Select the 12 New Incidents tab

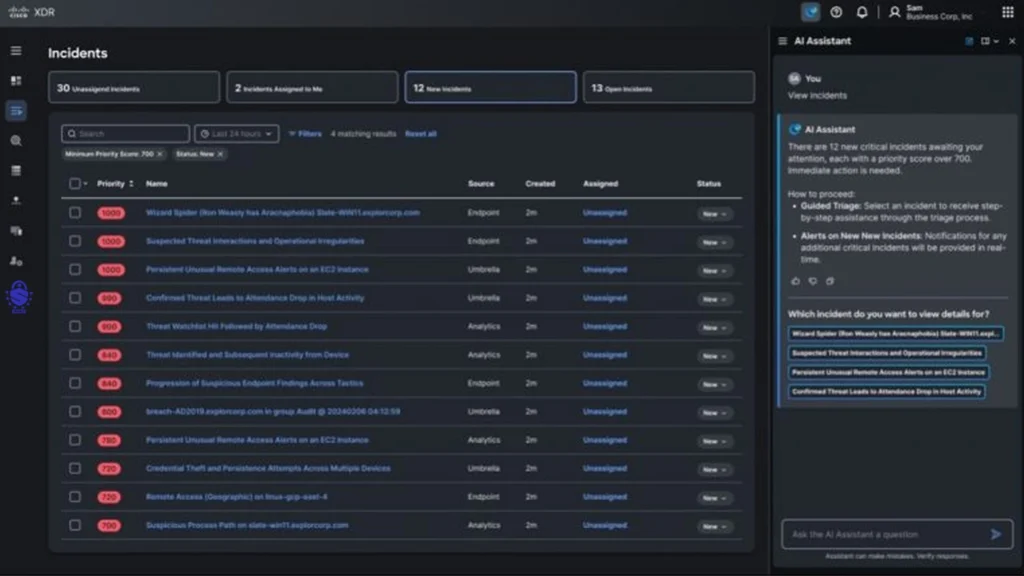point(490,88)
